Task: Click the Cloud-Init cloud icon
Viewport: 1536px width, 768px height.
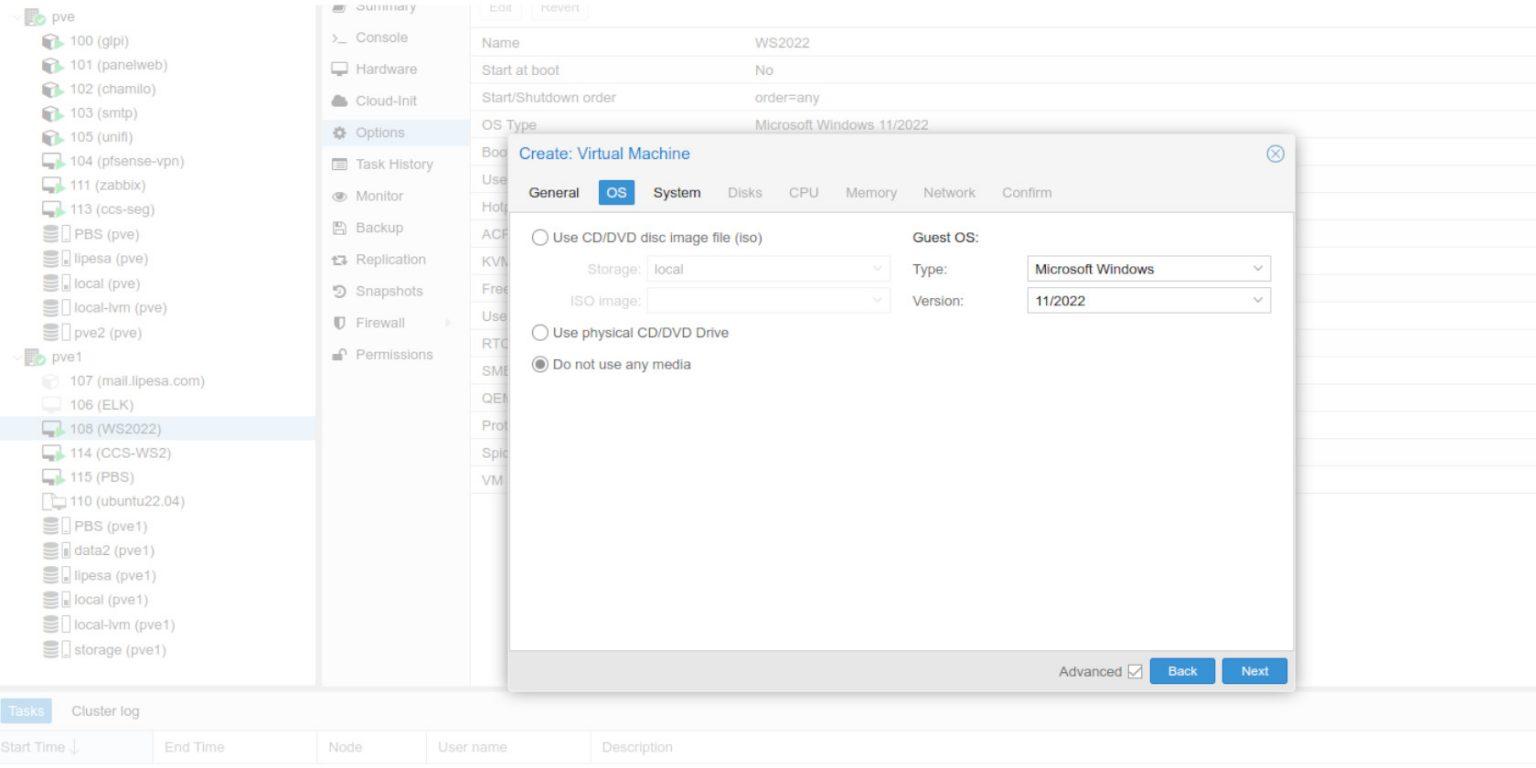Action: pos(338,101)
